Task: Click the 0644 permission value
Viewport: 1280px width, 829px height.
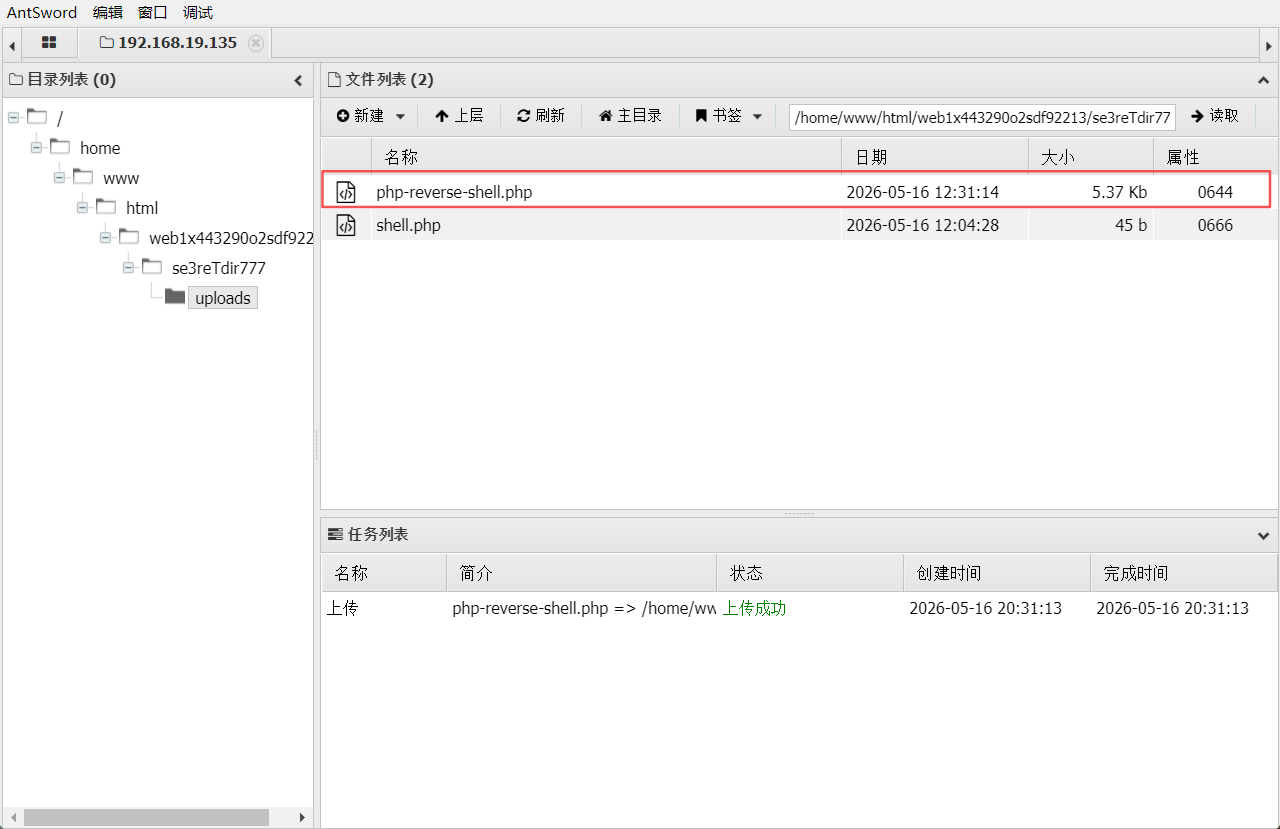Action: pyautogui.click(x=1215, y=192)
